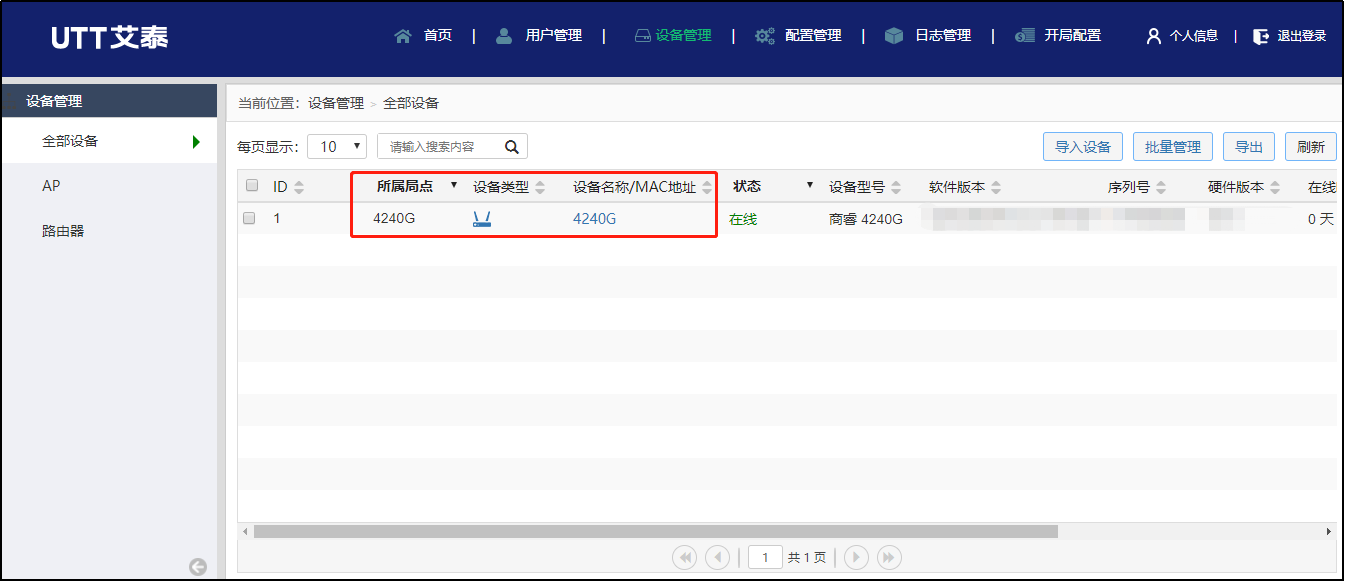This screenshot has height=583, width=1346.
Task: Go to the last page
Action: click(x=889, y=557)
